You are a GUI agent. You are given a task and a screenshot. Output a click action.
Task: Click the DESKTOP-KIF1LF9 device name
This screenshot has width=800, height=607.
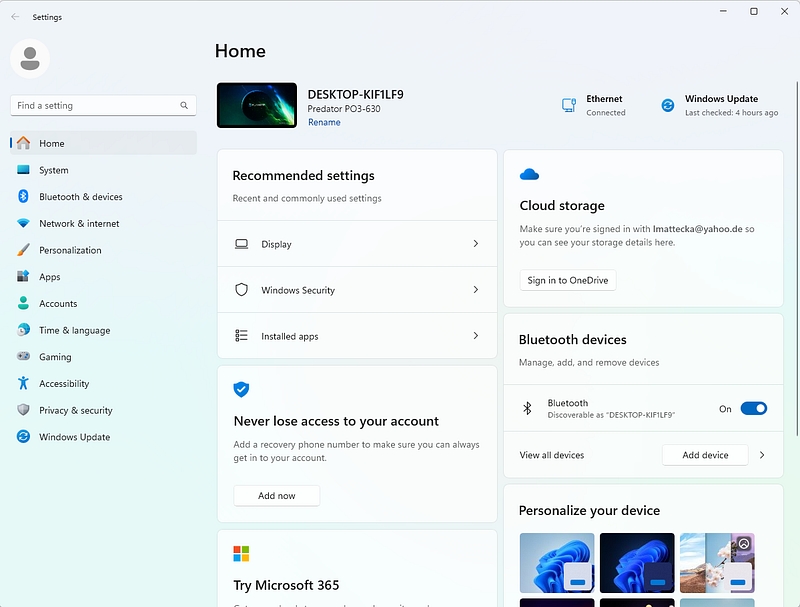coord(355,94)
